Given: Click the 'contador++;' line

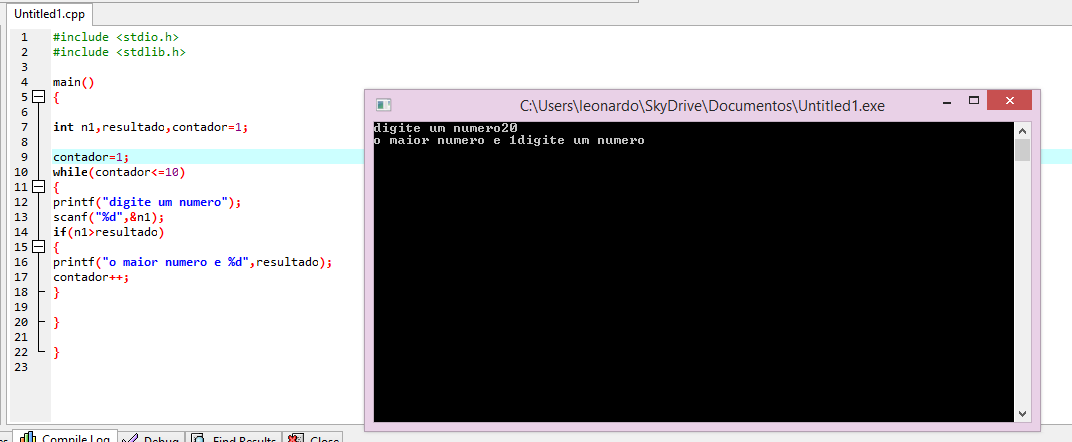Looking at the screenshot, I should tap(90, 277).
